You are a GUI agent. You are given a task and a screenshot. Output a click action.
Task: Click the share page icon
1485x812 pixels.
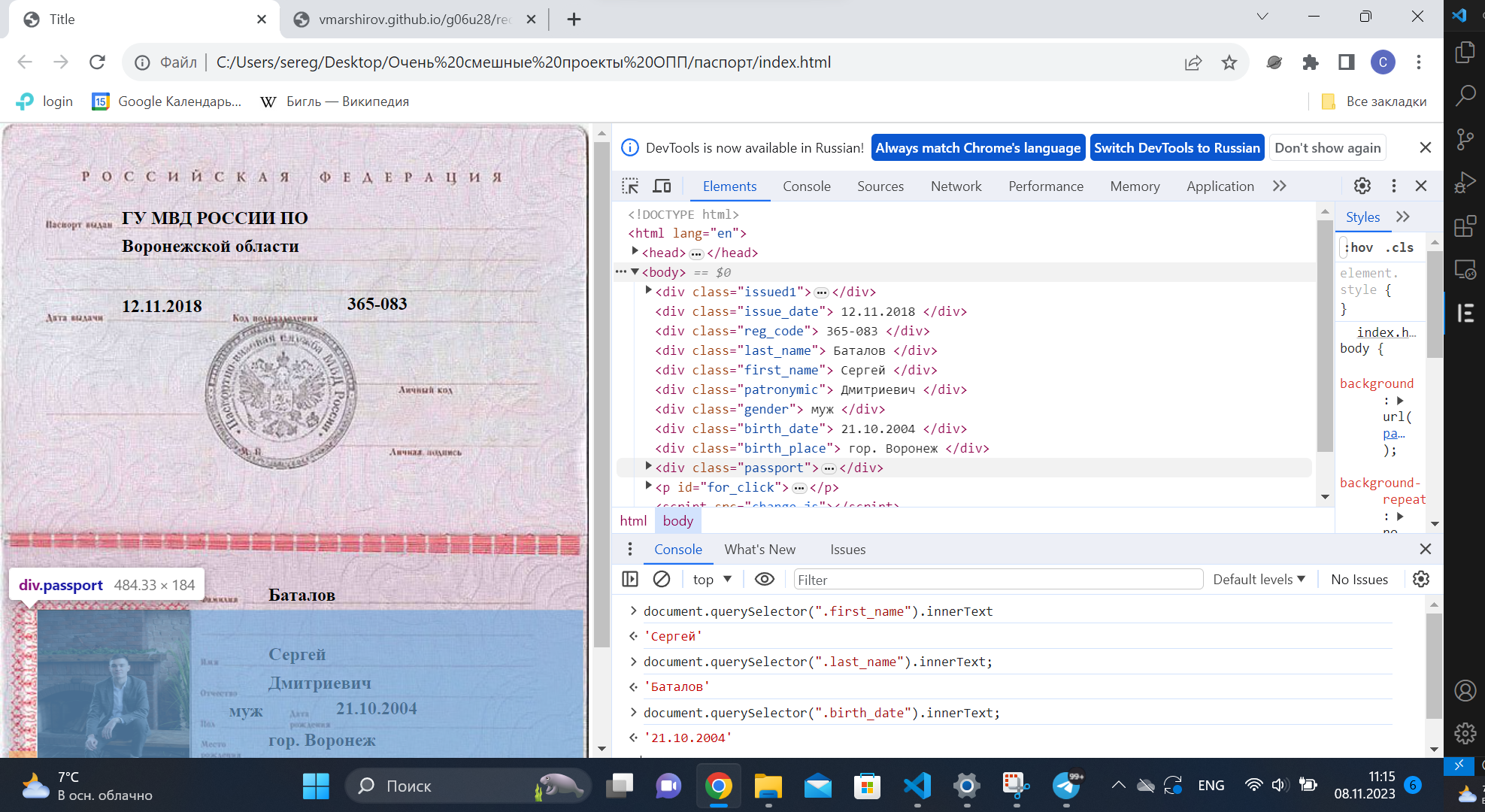(1193, 62)
